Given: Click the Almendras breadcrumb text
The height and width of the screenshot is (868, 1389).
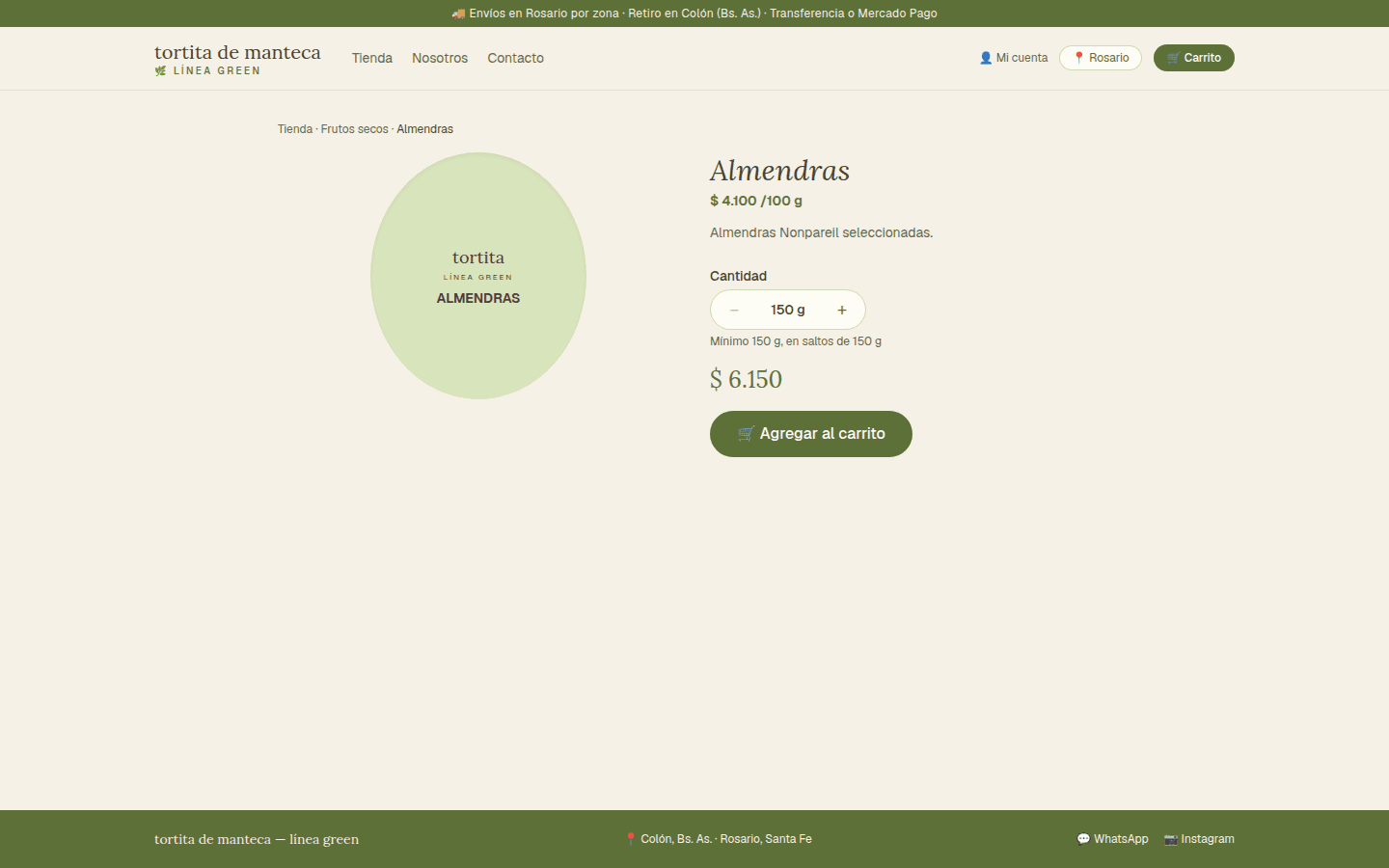Looking at the screenshot, I should (424, 129).
